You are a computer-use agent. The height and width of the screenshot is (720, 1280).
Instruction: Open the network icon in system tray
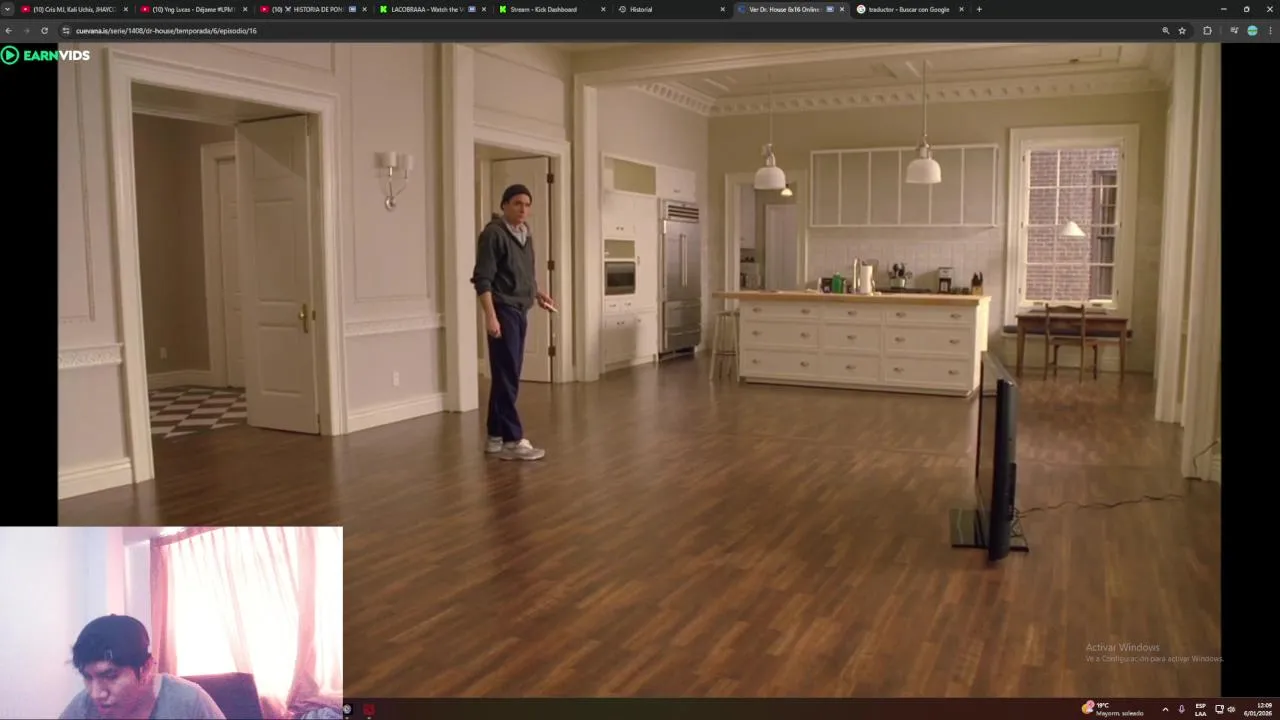tap(1219, 709)
